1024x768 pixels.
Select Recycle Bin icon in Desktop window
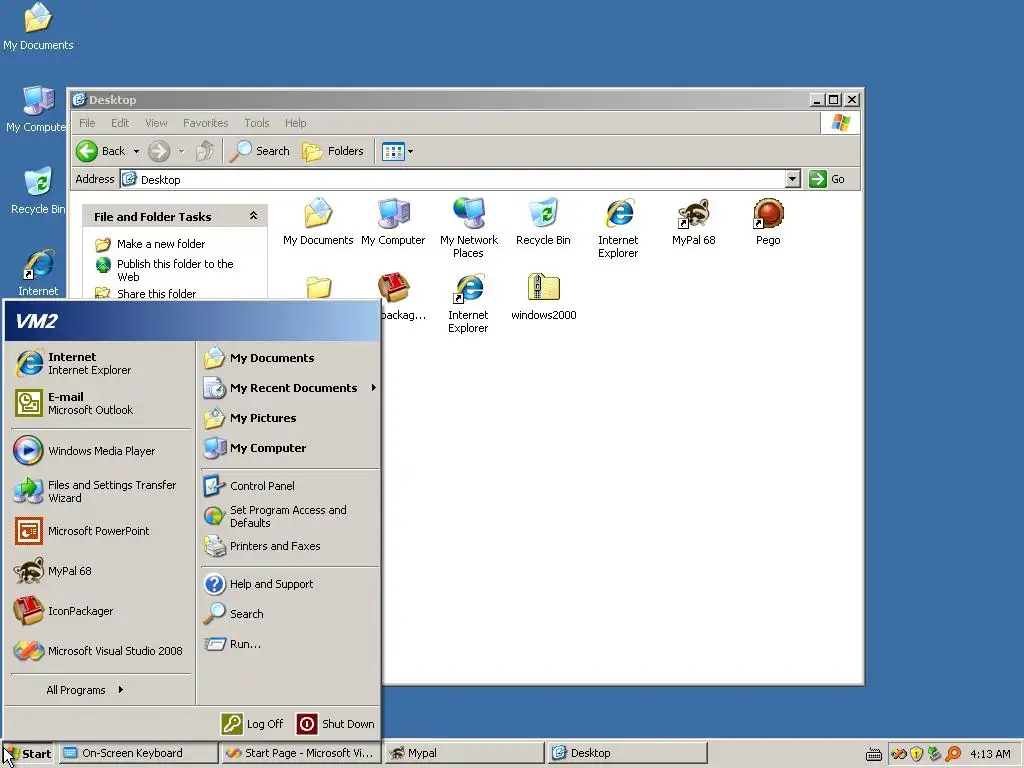(x=543, y=222)
